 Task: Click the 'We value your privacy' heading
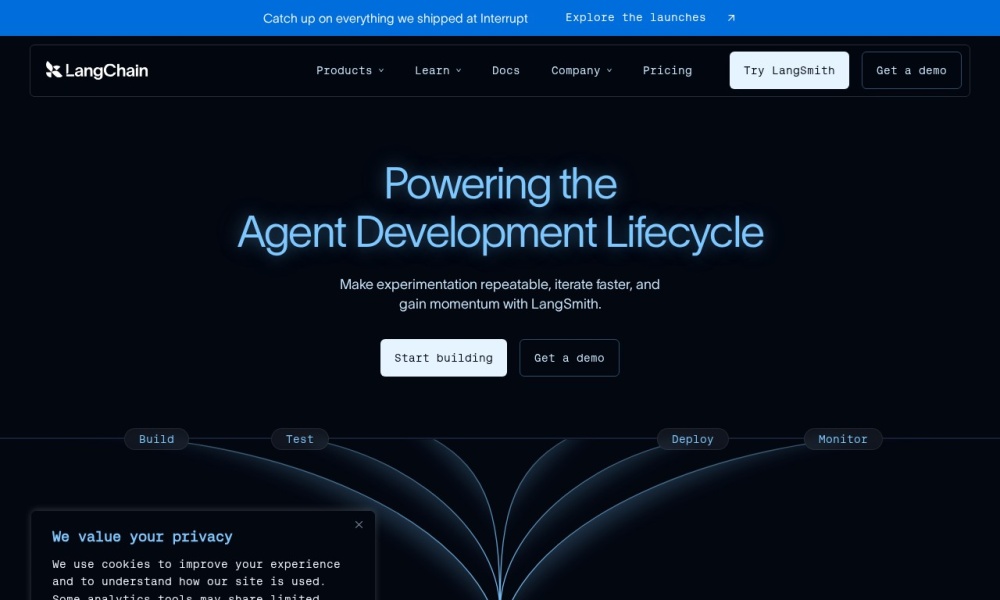point(142,537)
